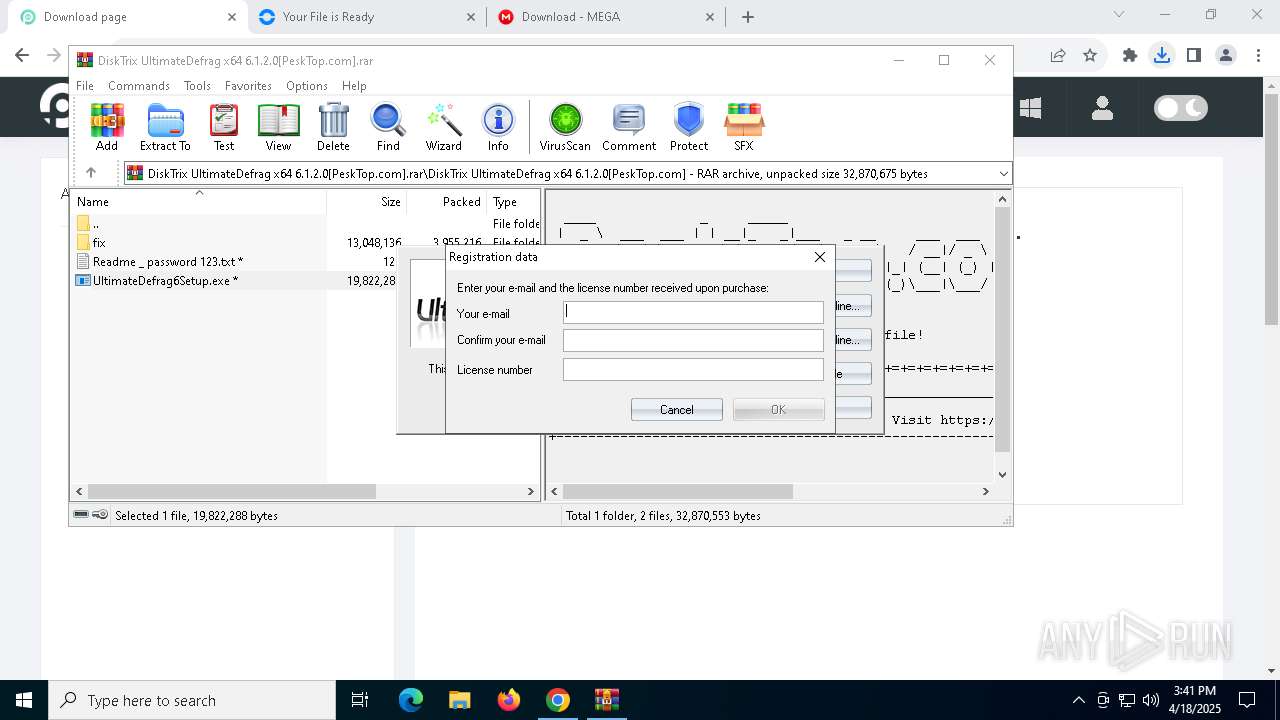This screenshot has width=1280, height=720.
Task: Open the Tools menu
Action: pyautogui.click(x=197, y=86)
